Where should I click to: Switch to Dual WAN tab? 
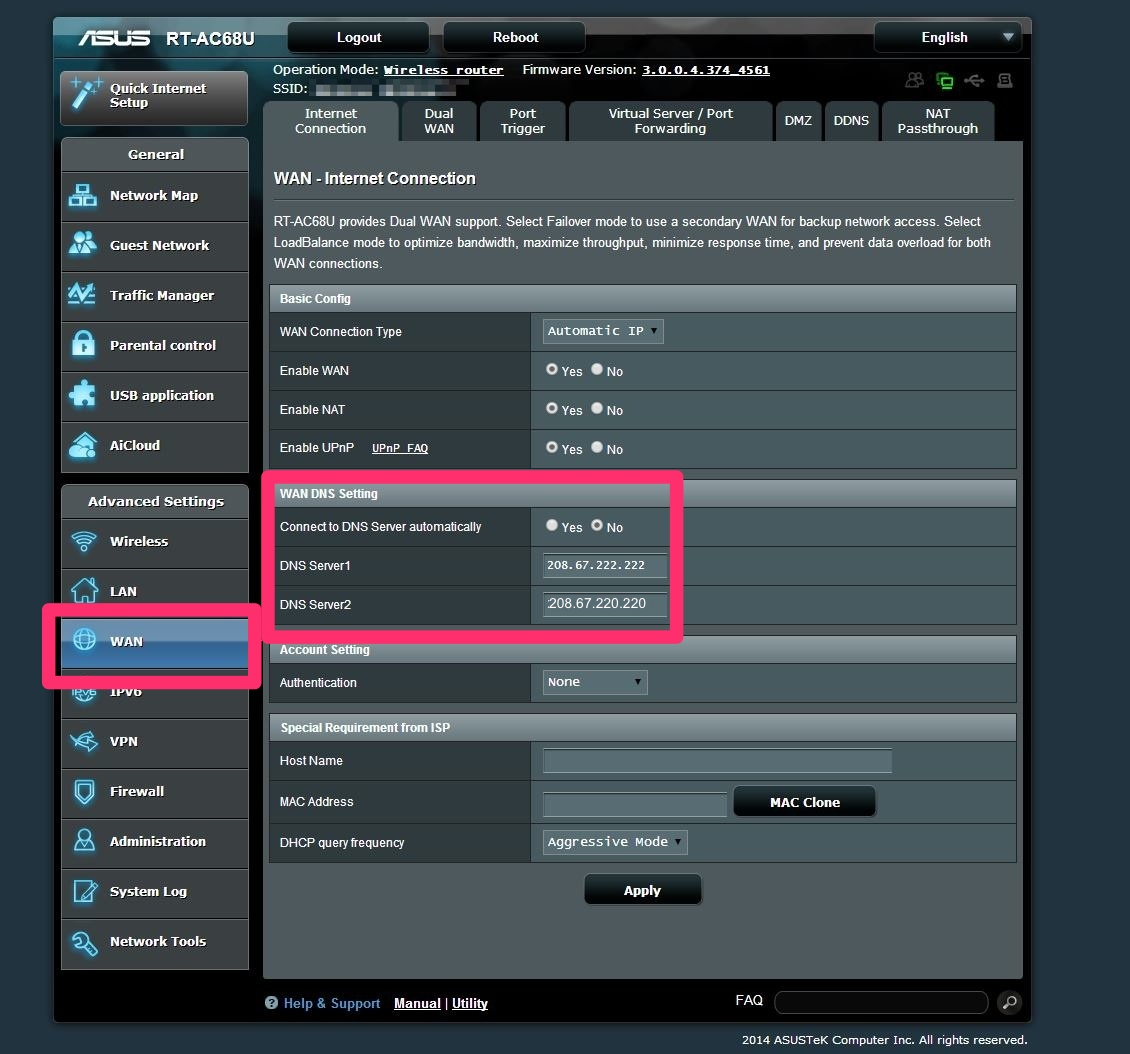[438, 121]
